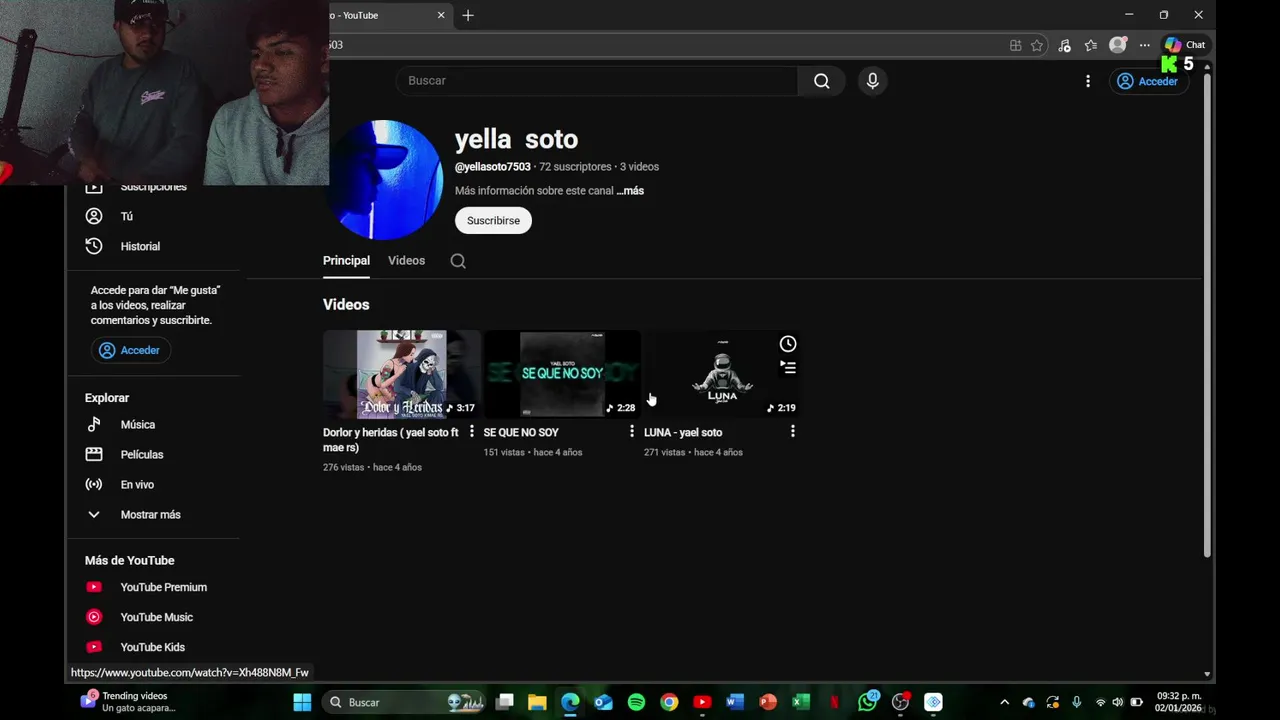Click the sidebar Acceder button
Screen dimensions: 1280x720
[130, 350]
